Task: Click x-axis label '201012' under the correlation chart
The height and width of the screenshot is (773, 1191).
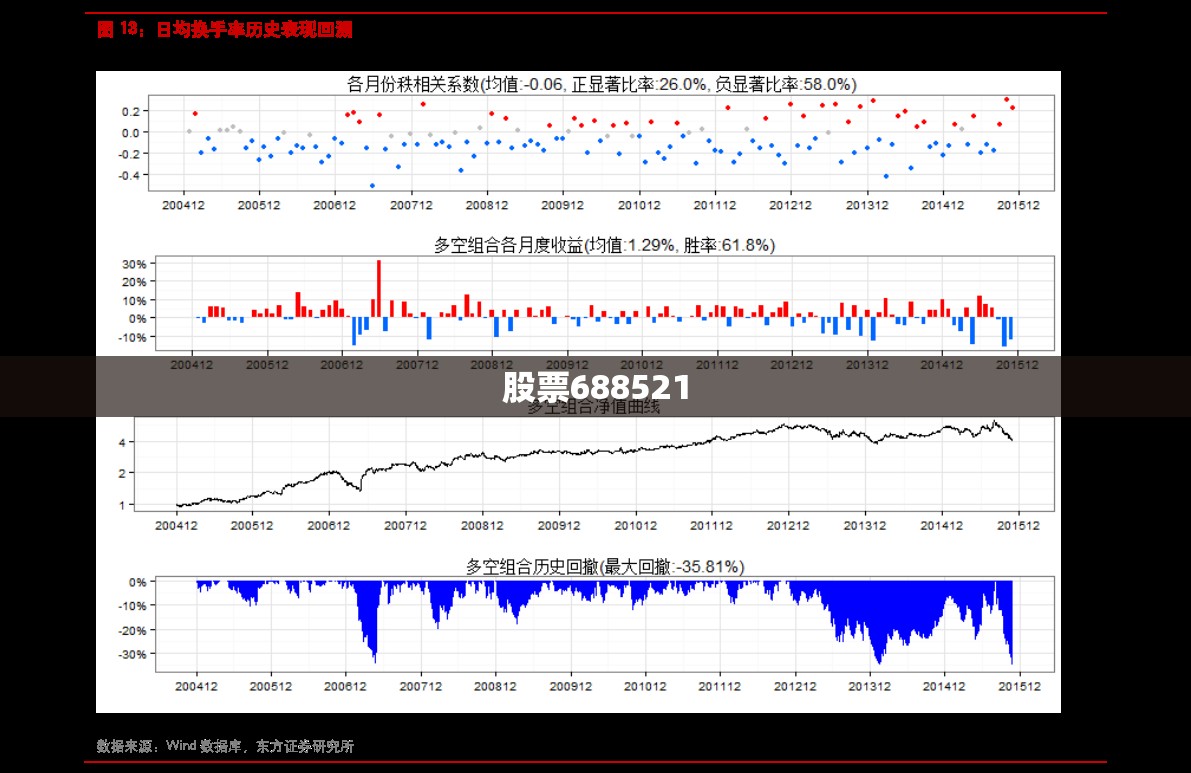Action: 639,205
